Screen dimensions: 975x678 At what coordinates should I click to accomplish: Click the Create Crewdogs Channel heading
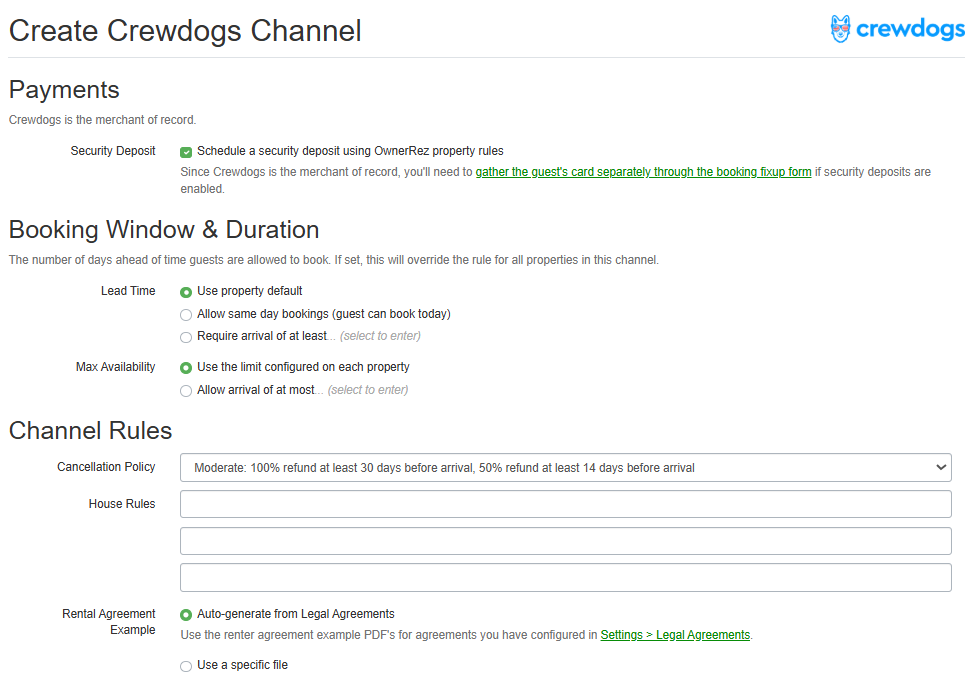(x=185, y=31)
